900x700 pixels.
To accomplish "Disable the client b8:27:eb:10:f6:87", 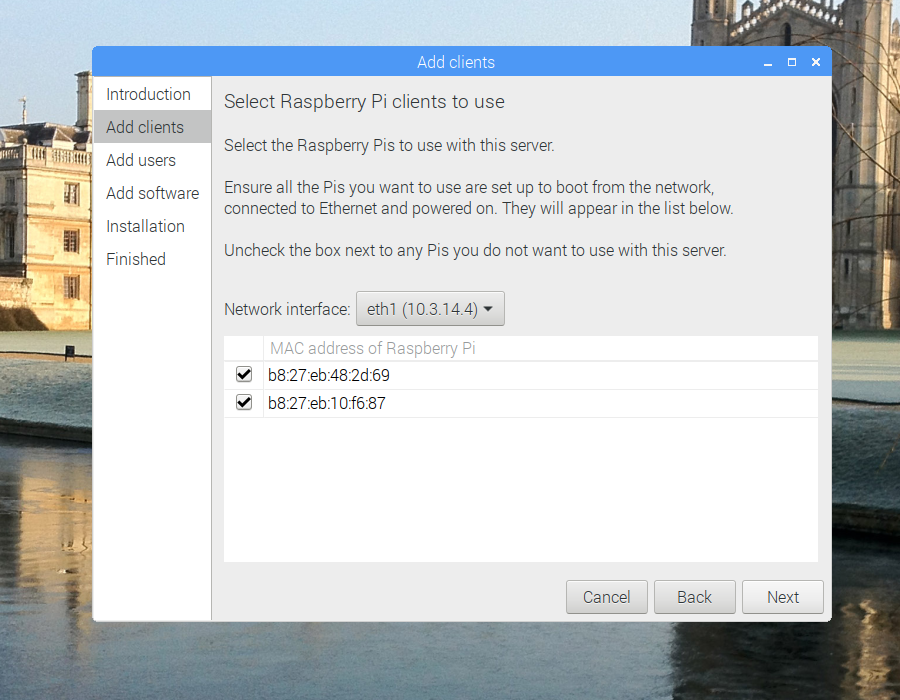I will coord(244,403).
